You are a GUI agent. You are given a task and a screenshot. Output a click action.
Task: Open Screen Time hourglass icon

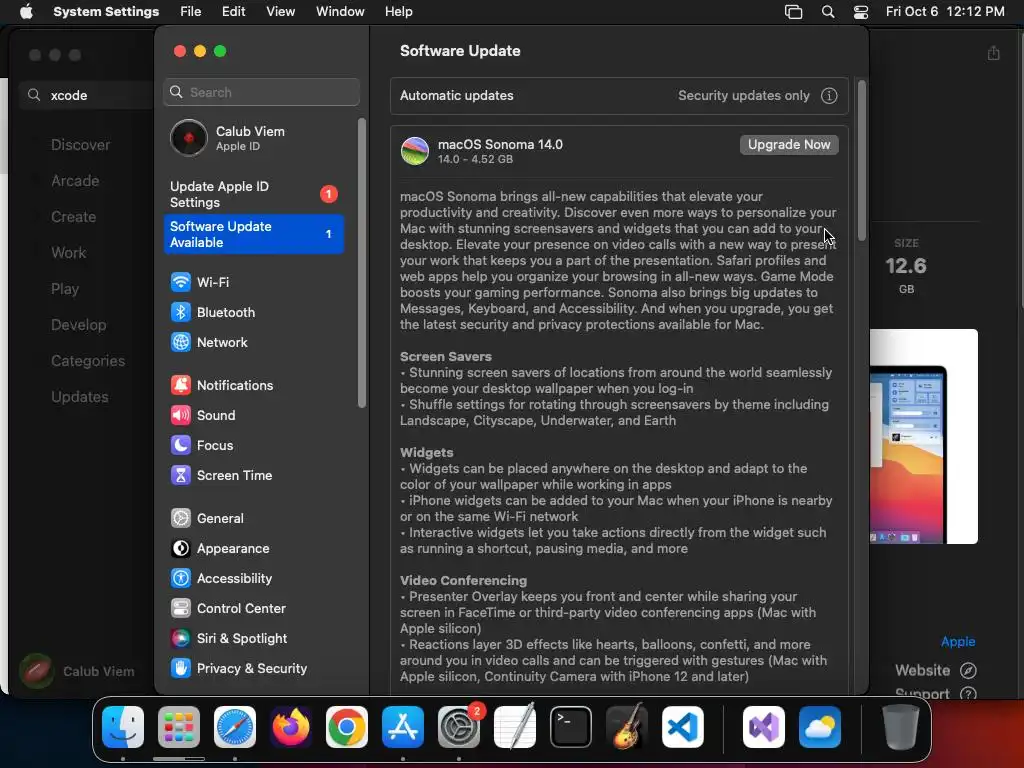point(181,475)
